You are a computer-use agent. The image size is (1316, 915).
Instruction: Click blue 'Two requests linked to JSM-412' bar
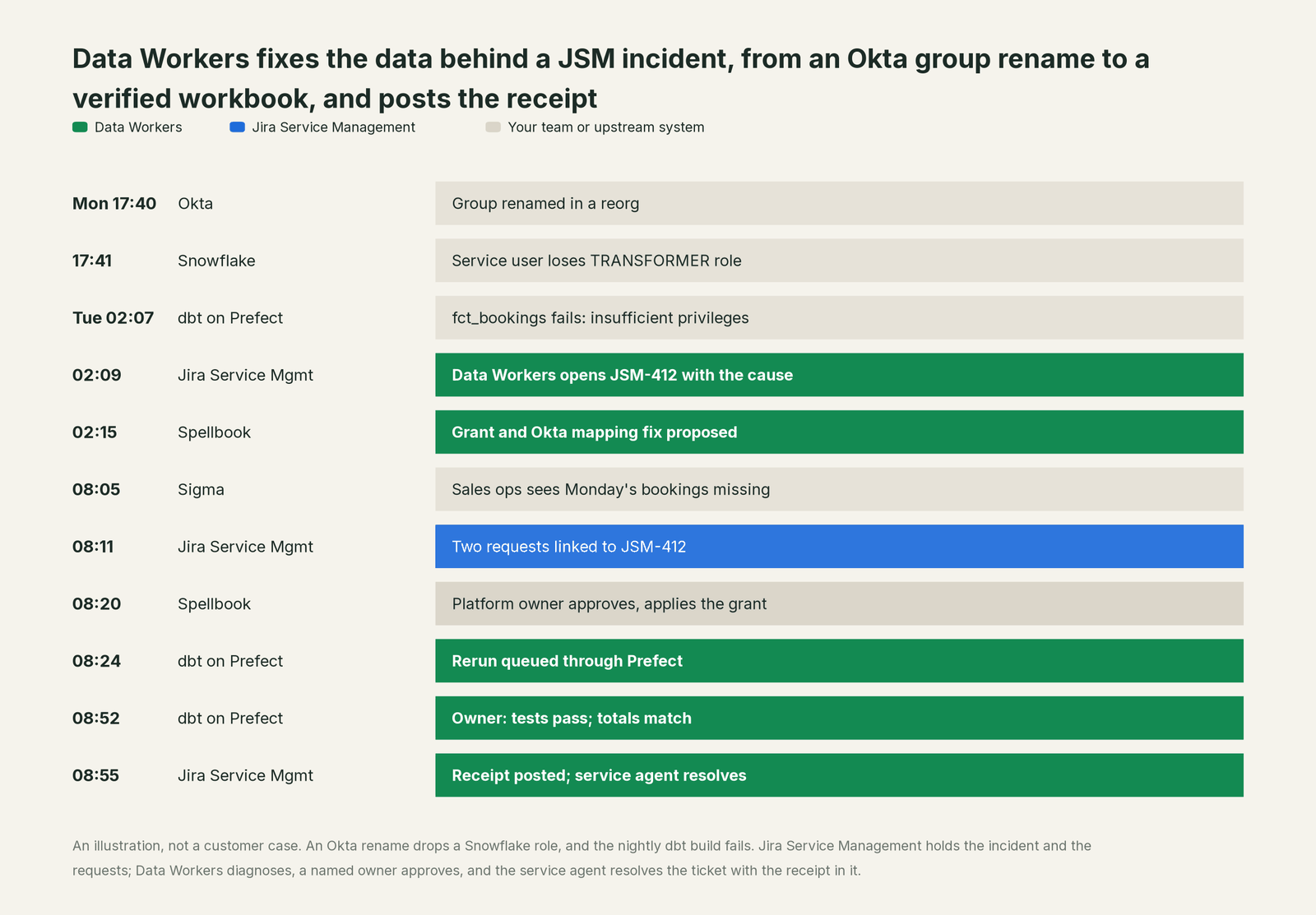[x=839, y=547]
